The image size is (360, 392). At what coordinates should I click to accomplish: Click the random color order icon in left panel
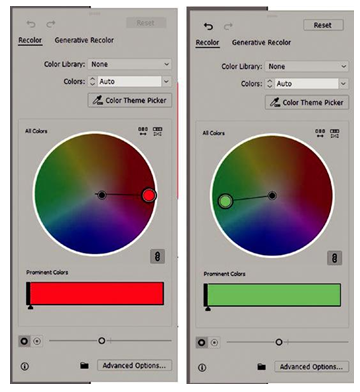click(x=143, y=131)
